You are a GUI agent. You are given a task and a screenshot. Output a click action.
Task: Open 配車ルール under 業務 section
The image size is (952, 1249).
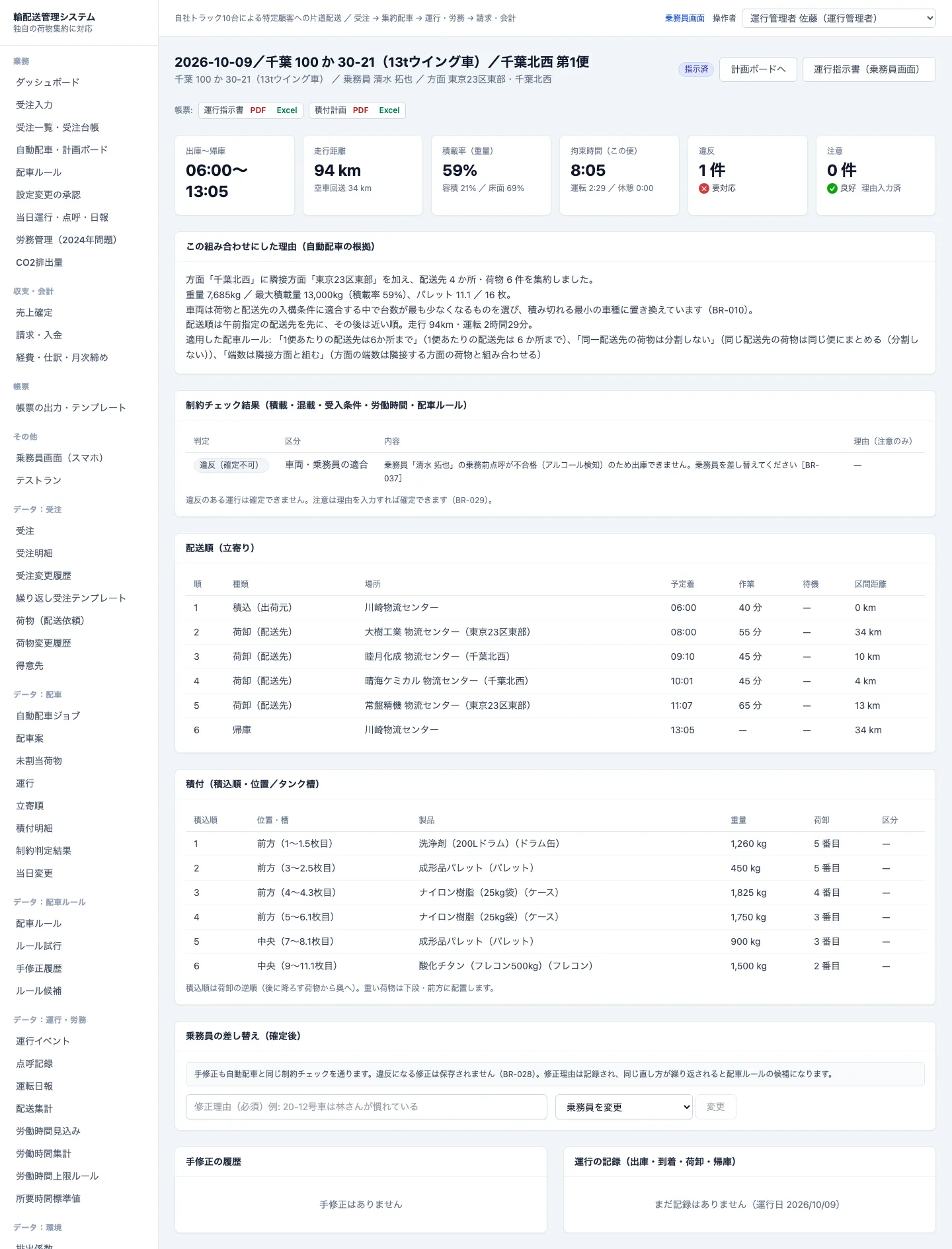[39, 172]
